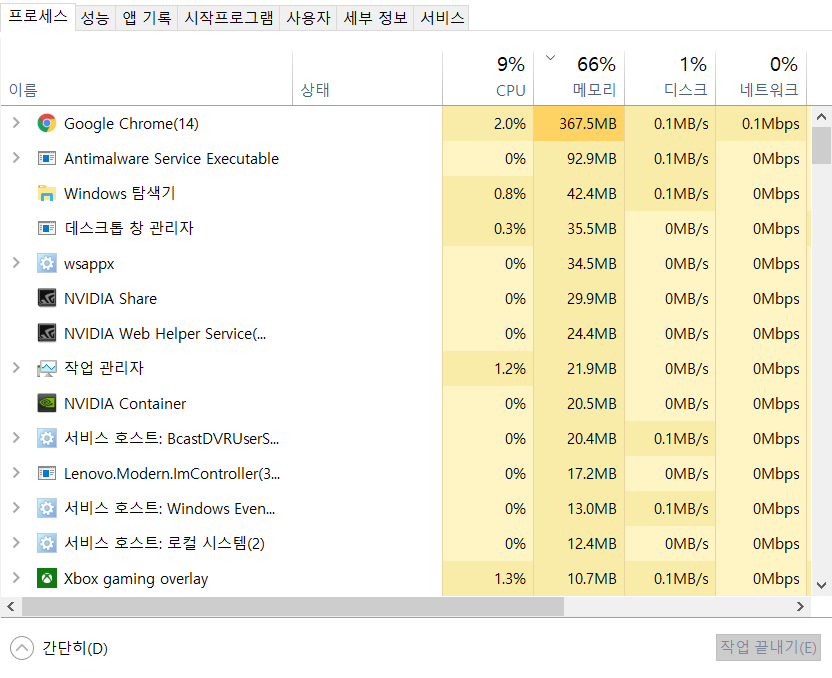Click the horizontal scroll right arrow
The height and width of the screenshot is (678, 832).
tap(800, 606)
